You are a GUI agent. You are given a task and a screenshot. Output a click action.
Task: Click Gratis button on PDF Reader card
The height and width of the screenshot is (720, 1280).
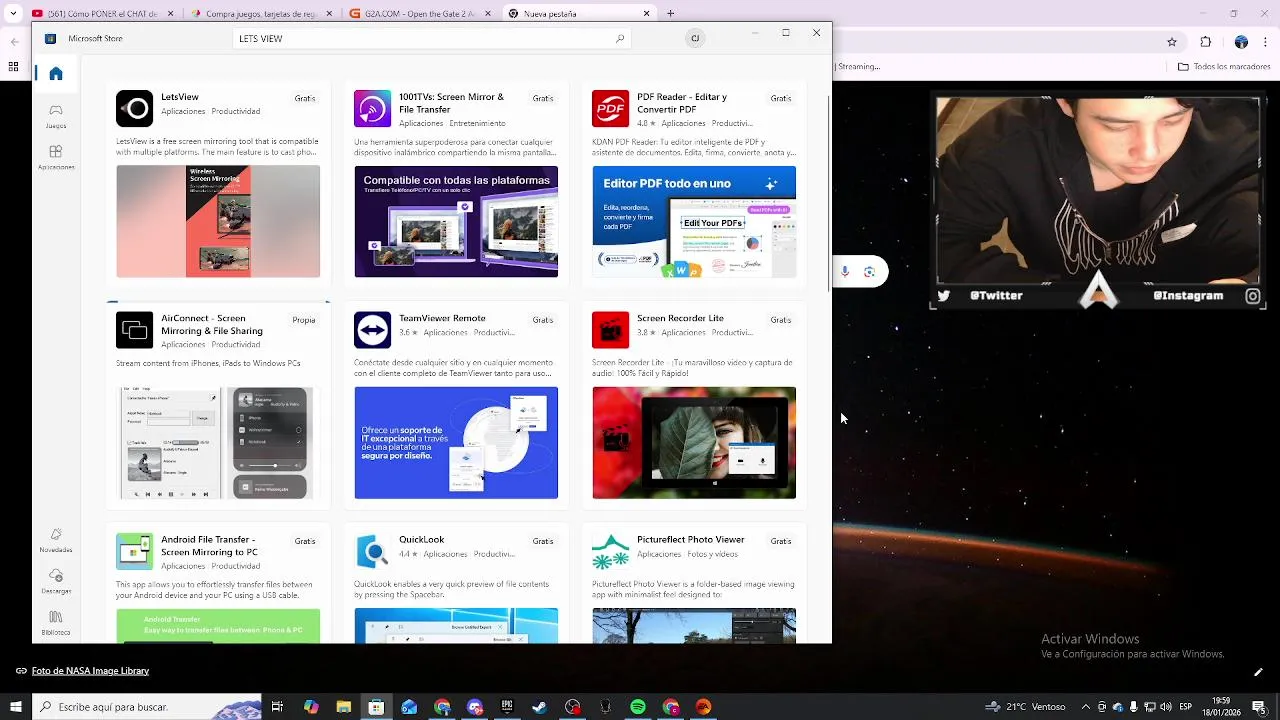pyautogui.click(x=781, y=98)
